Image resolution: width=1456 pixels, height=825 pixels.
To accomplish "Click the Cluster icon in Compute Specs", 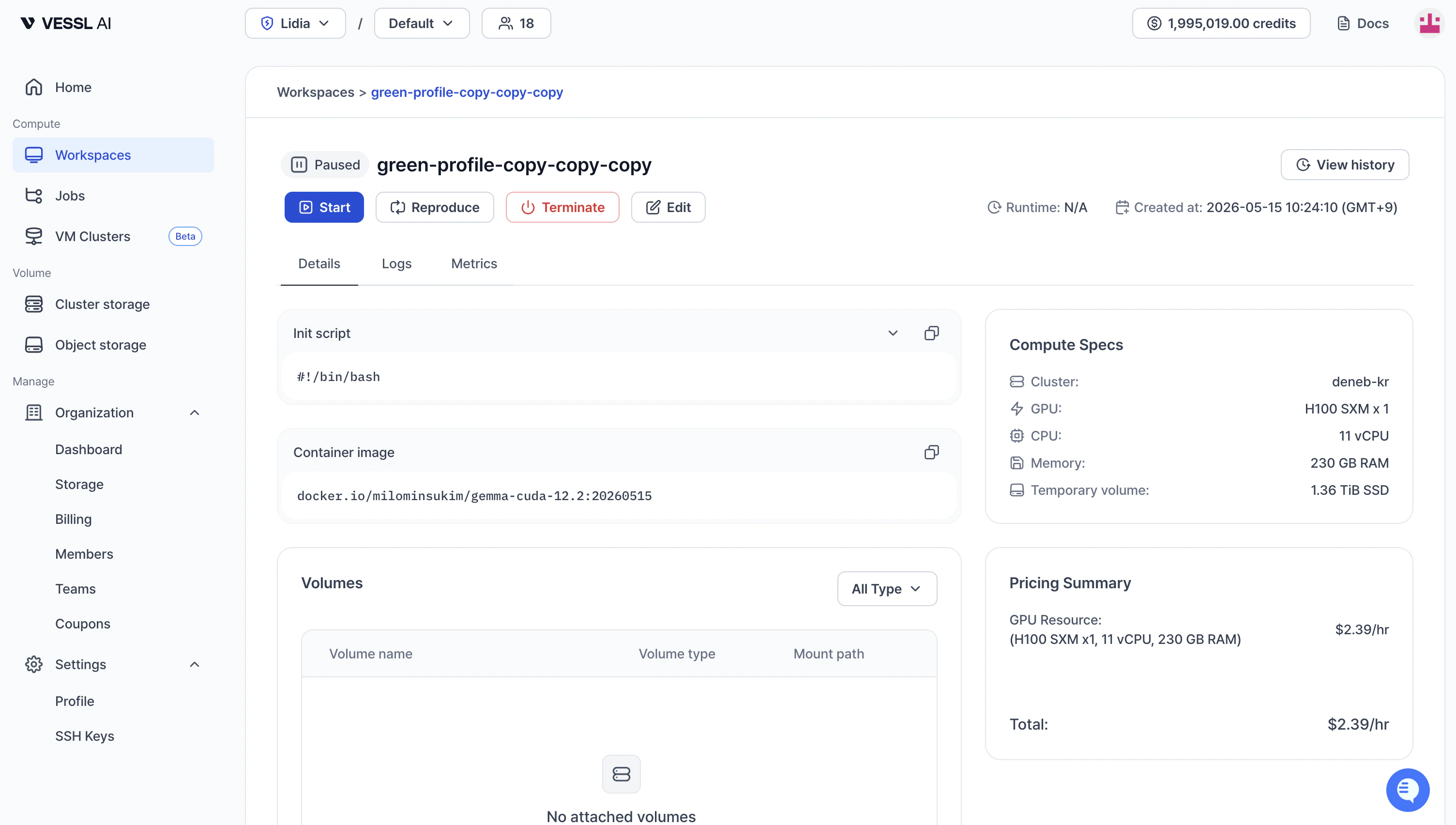I will 1016,382.
